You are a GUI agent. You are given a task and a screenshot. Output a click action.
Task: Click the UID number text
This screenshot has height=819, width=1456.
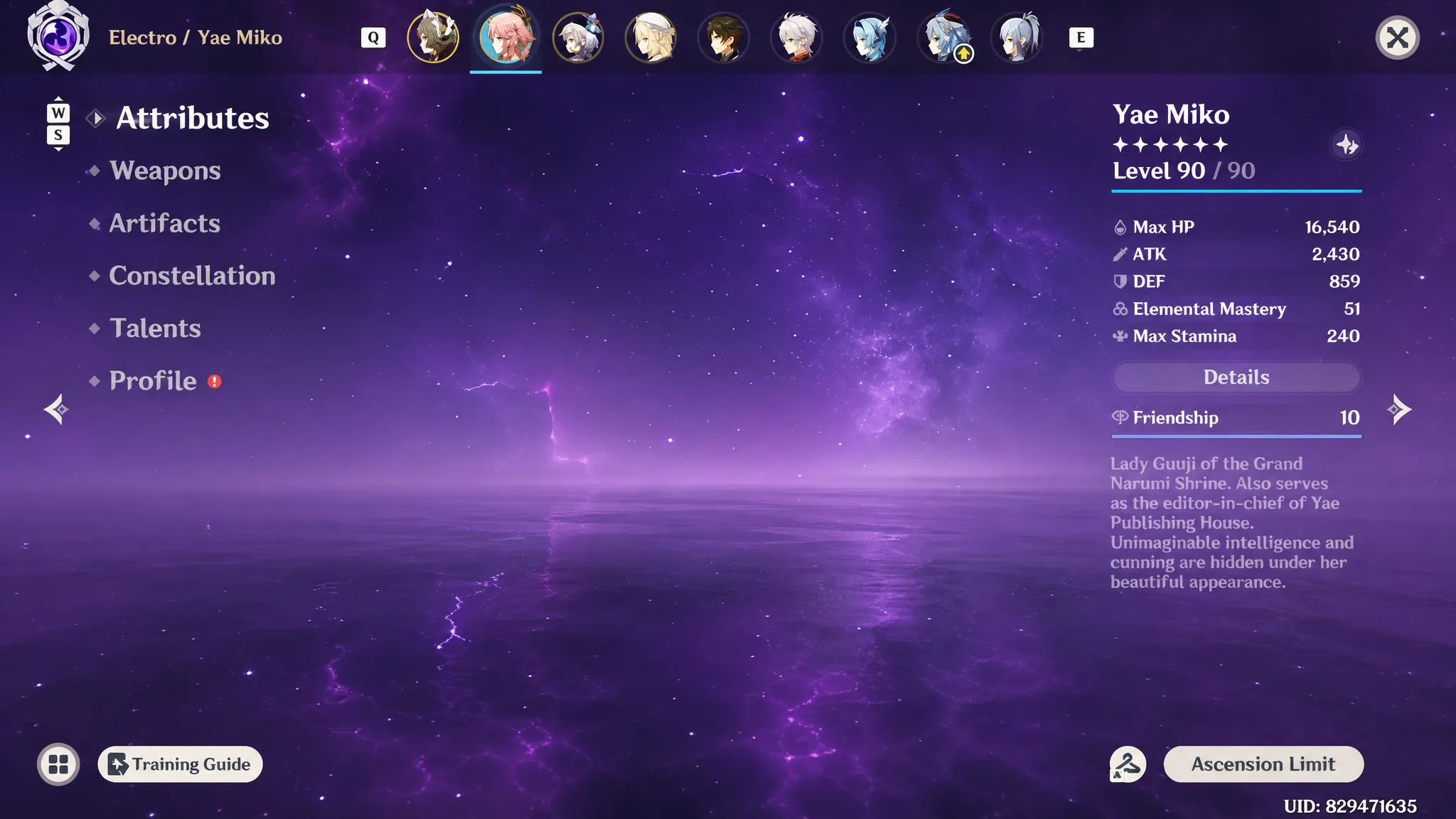[x=1349, y=806]
